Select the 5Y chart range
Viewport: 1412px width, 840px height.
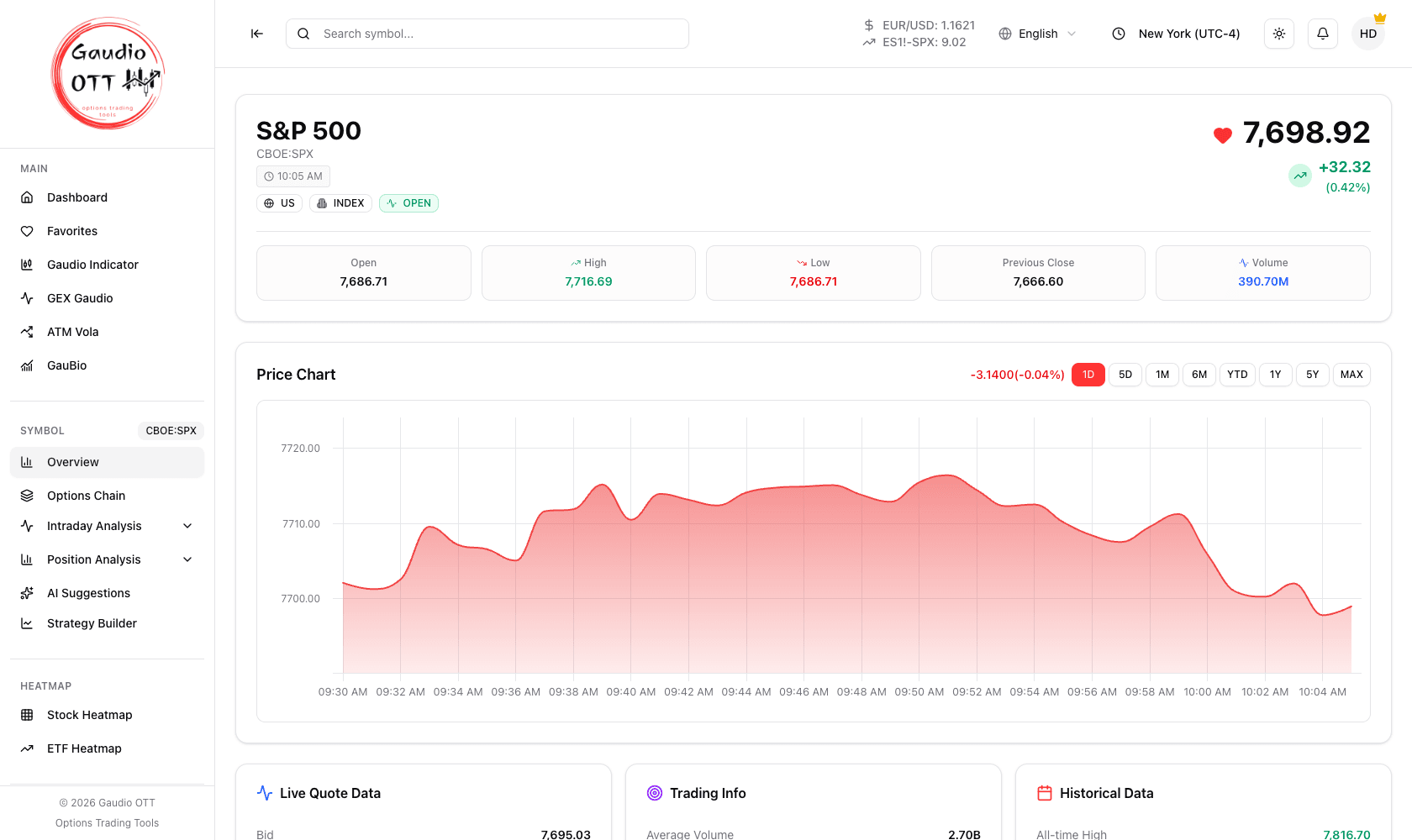coord(1313,375)
